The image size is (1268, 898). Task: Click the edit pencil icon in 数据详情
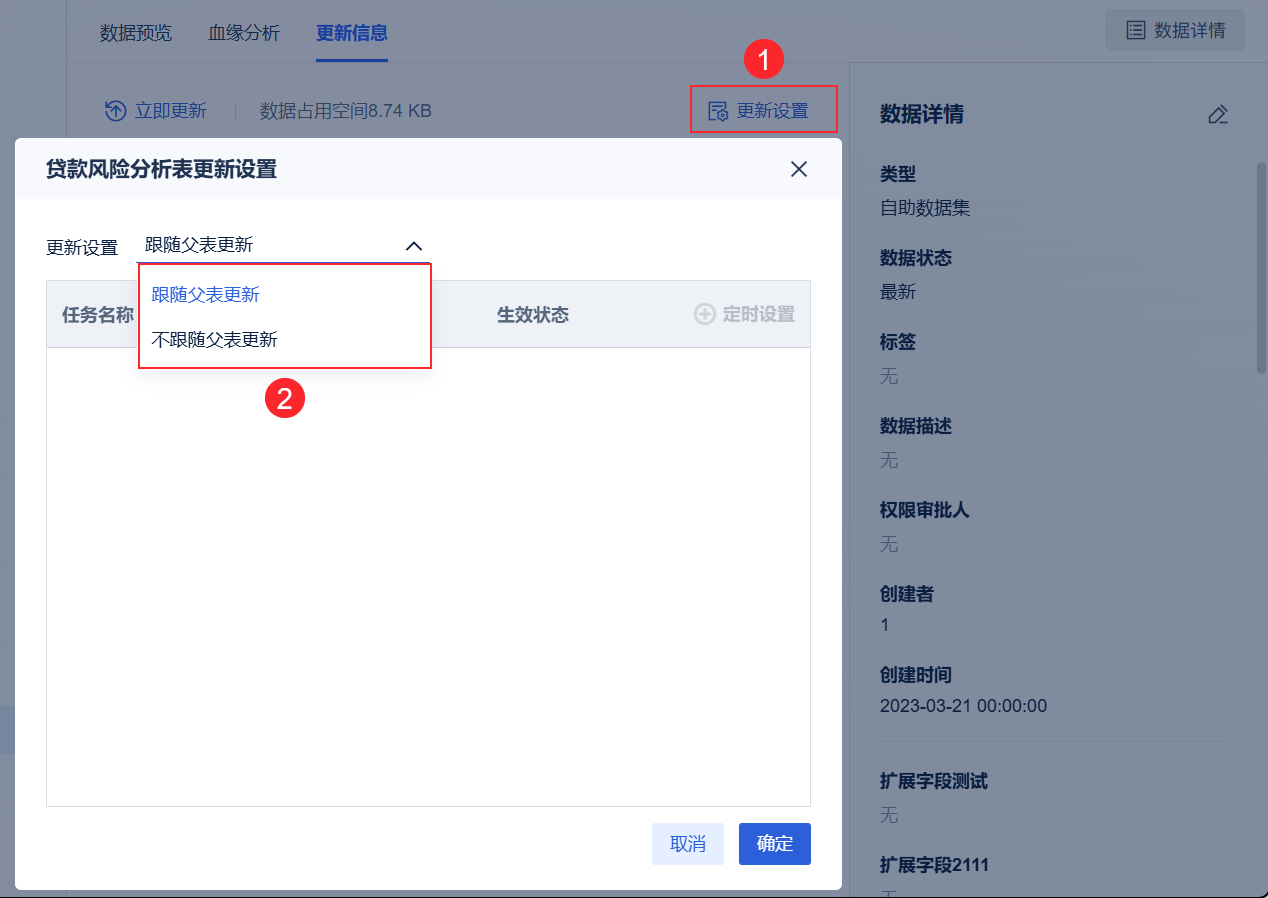(x=1217, y=114)
